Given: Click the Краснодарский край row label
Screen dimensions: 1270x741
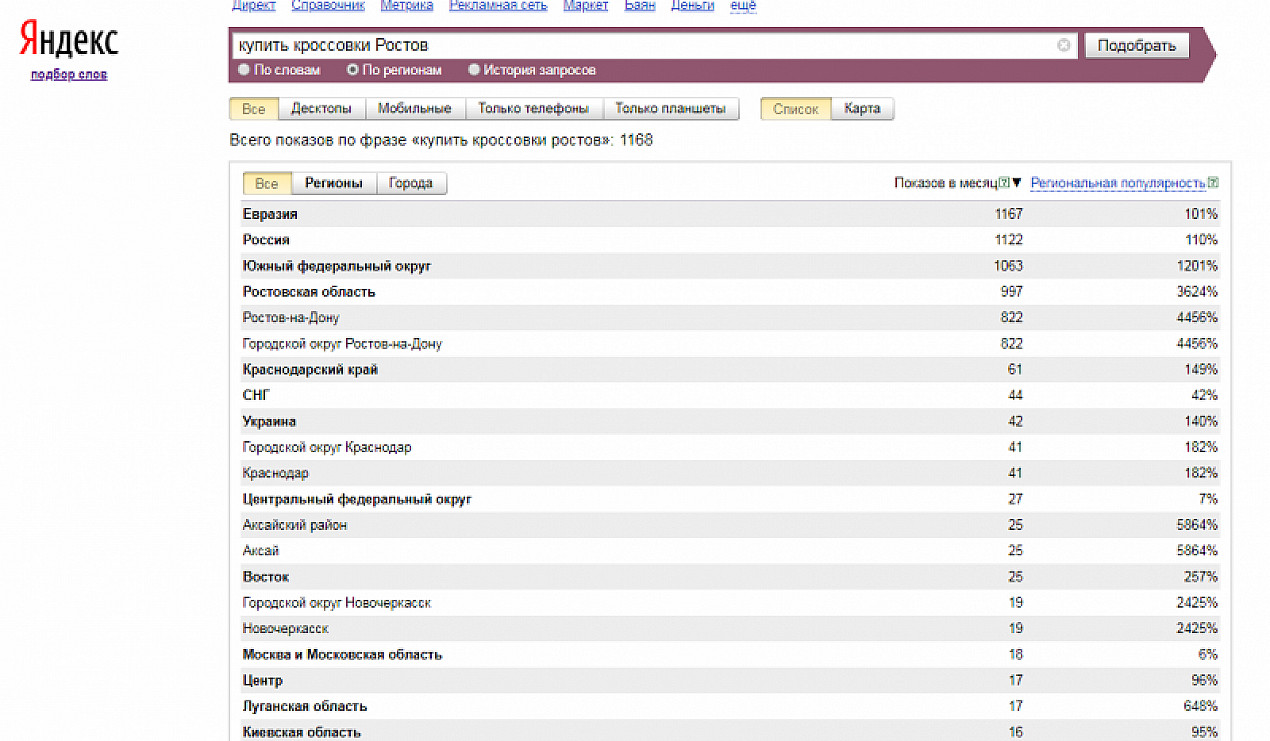Looking at the screenshot, I should 310,370.
